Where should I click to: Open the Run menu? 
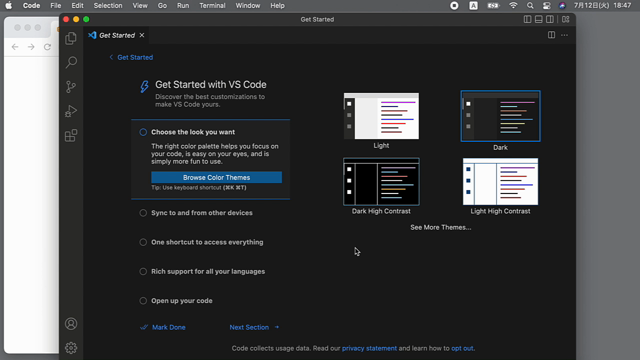coord(183,6)
